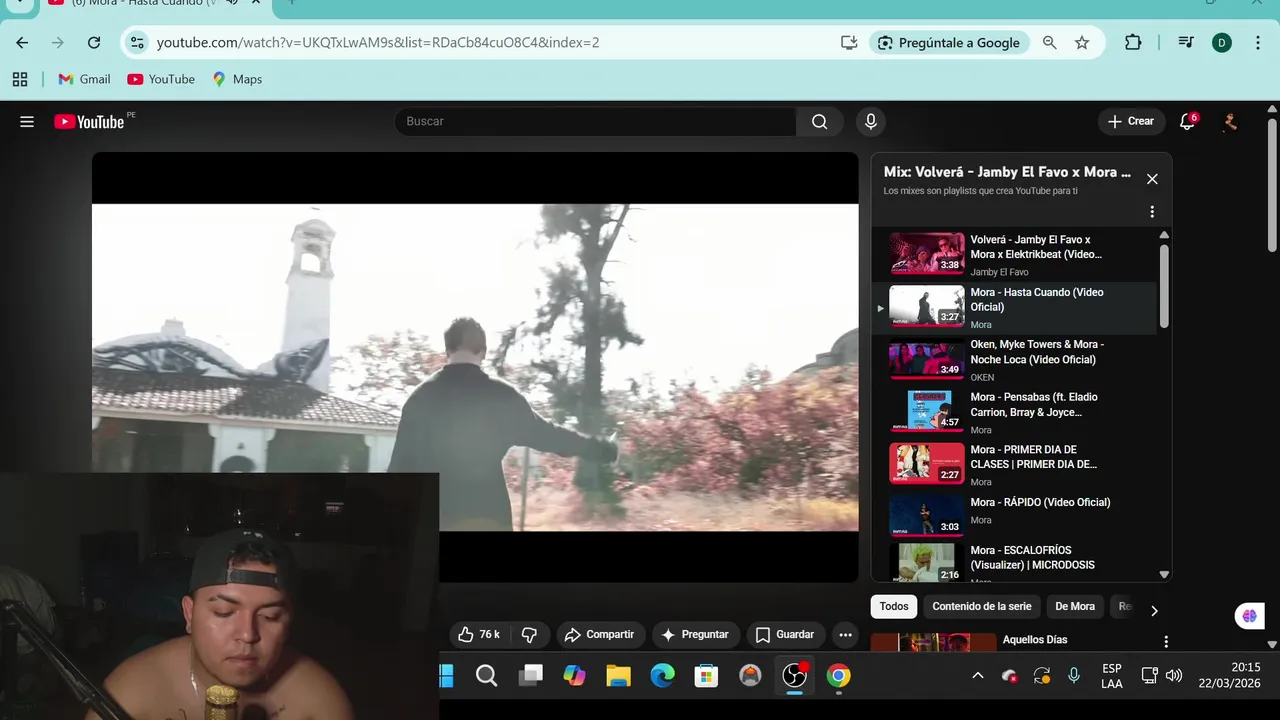The width and height of the screenshot is (1280, 720).
Task: Select the De Mora filter chip
Action: tap(1075, 606)
